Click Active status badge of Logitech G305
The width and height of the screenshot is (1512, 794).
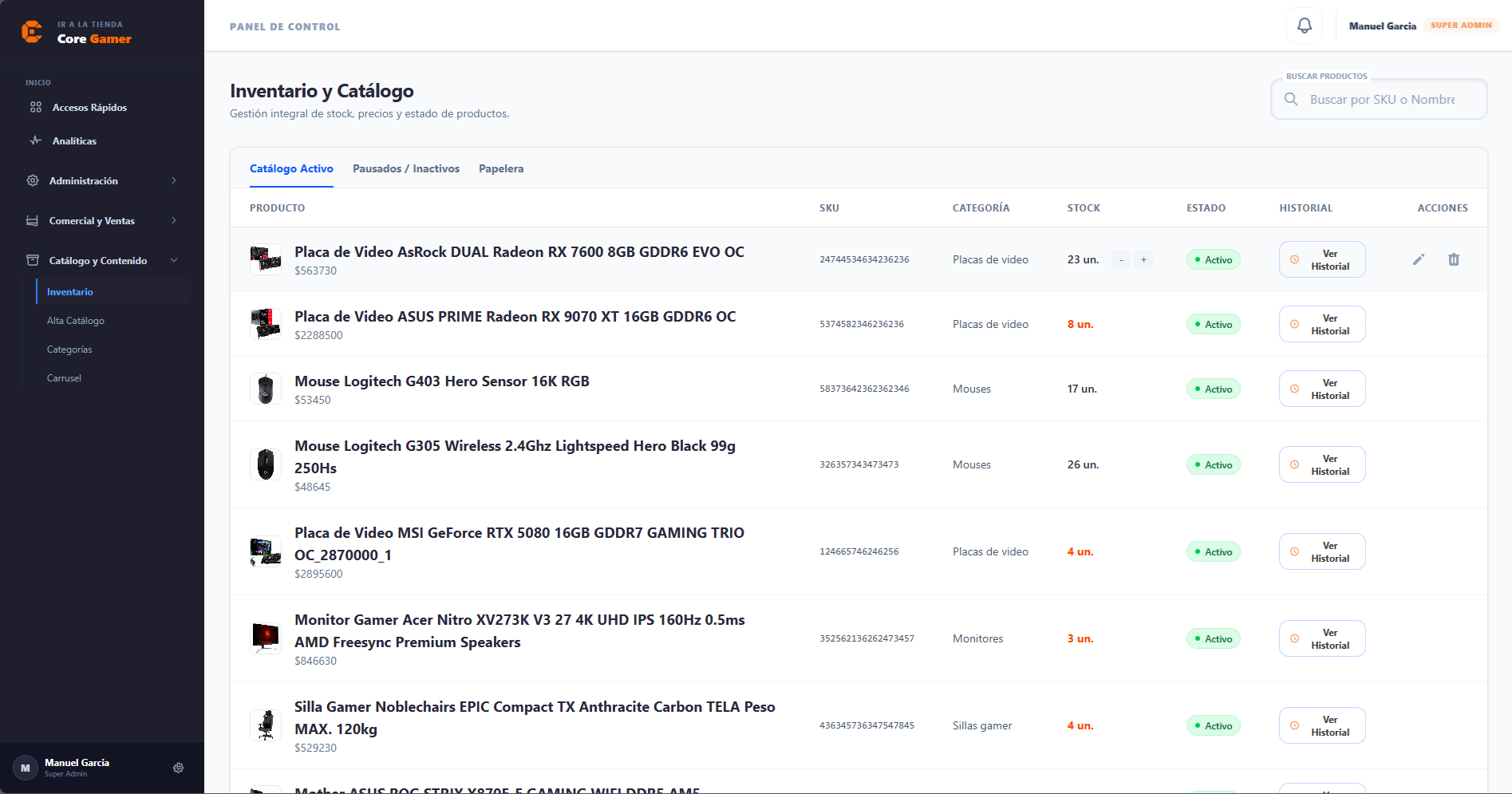(1214, 464)
